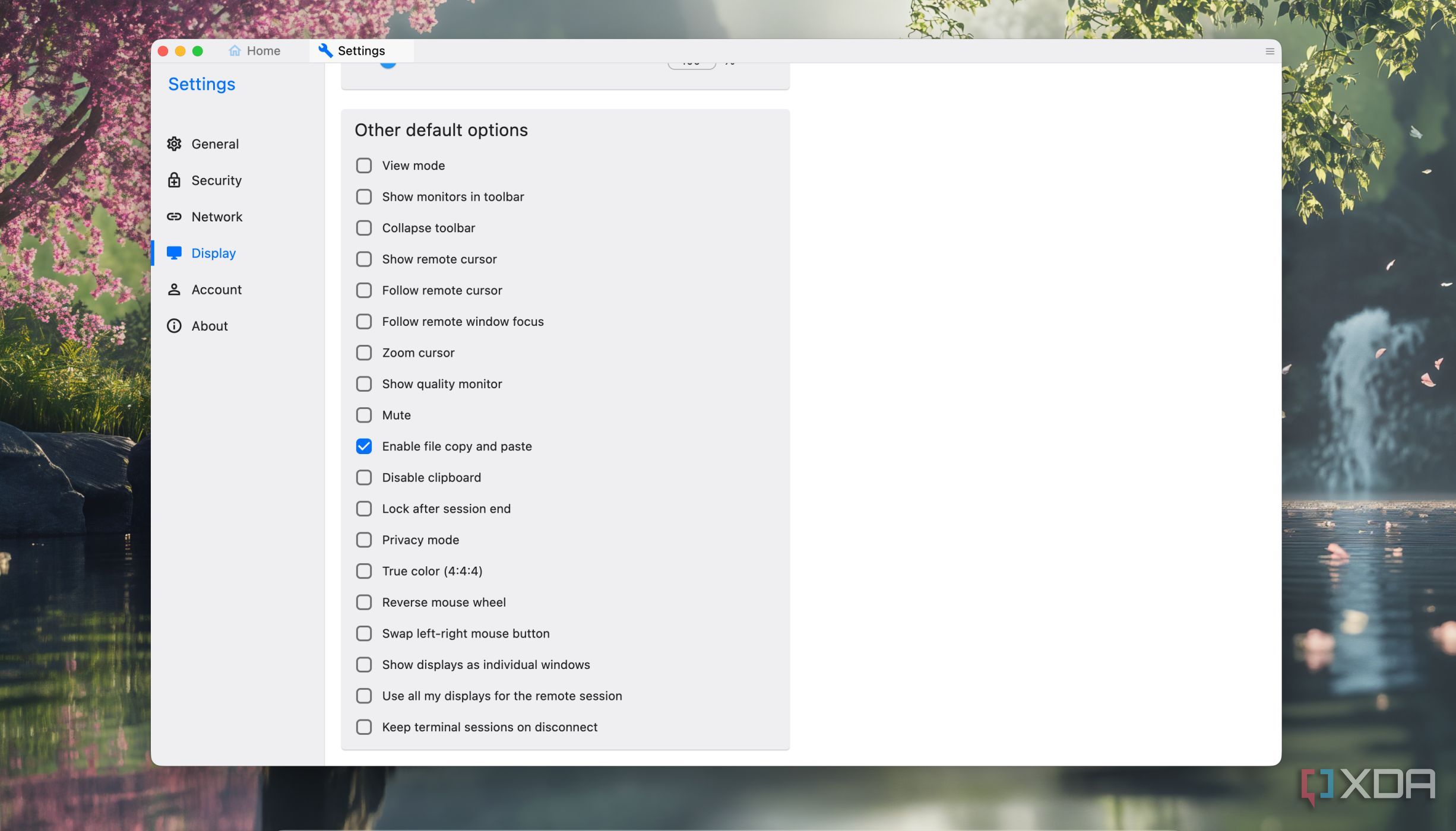Check True color (4:4:4)
The width and height of the screenshot is (1456, 831).
click(x=364, y=571)
